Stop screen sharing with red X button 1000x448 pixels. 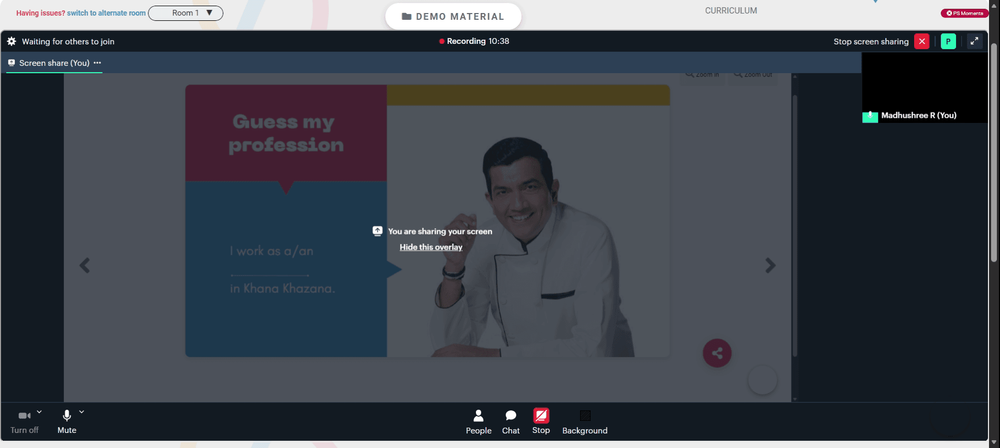922,41
